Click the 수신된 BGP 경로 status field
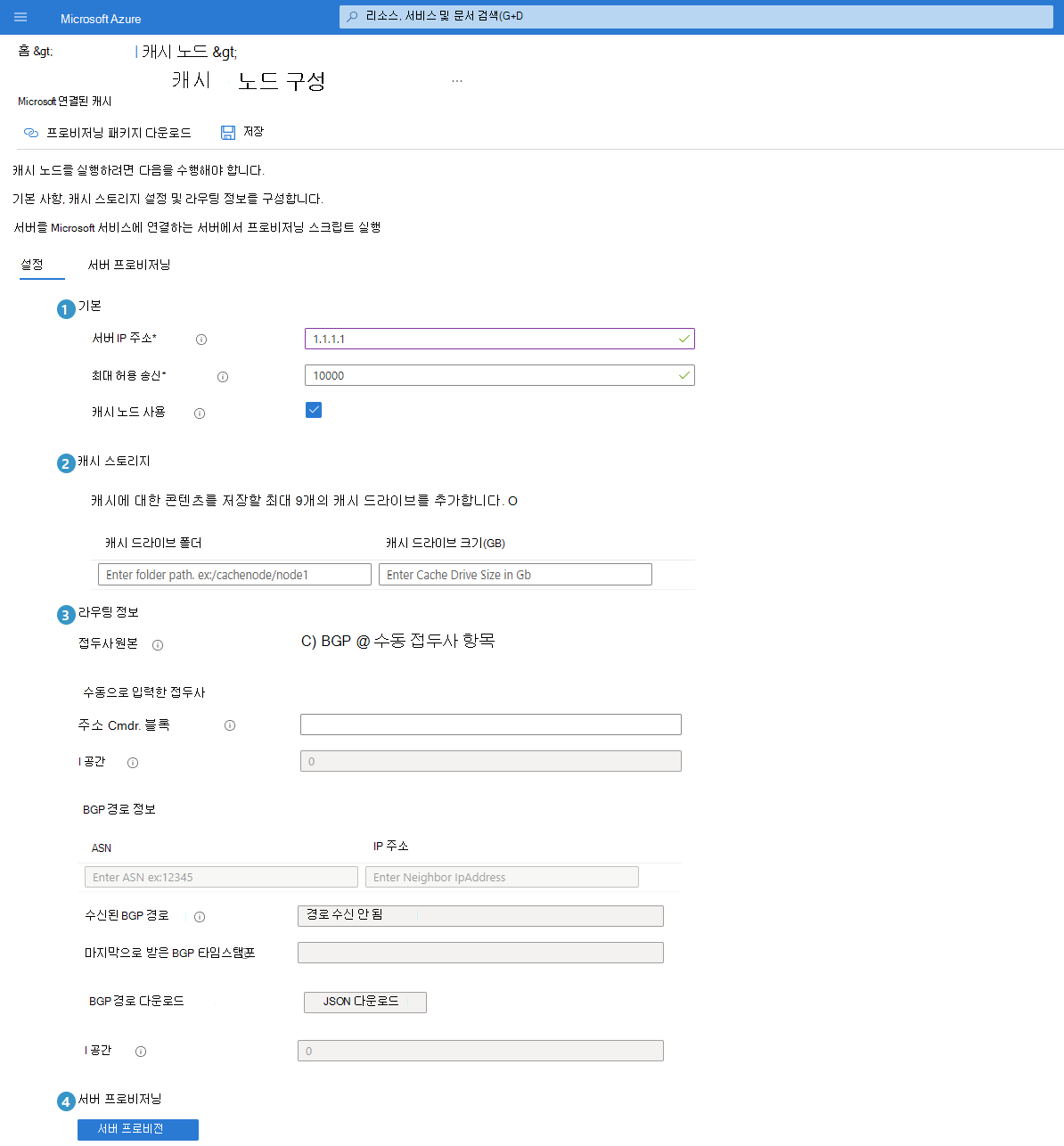 tap(480, 916)
